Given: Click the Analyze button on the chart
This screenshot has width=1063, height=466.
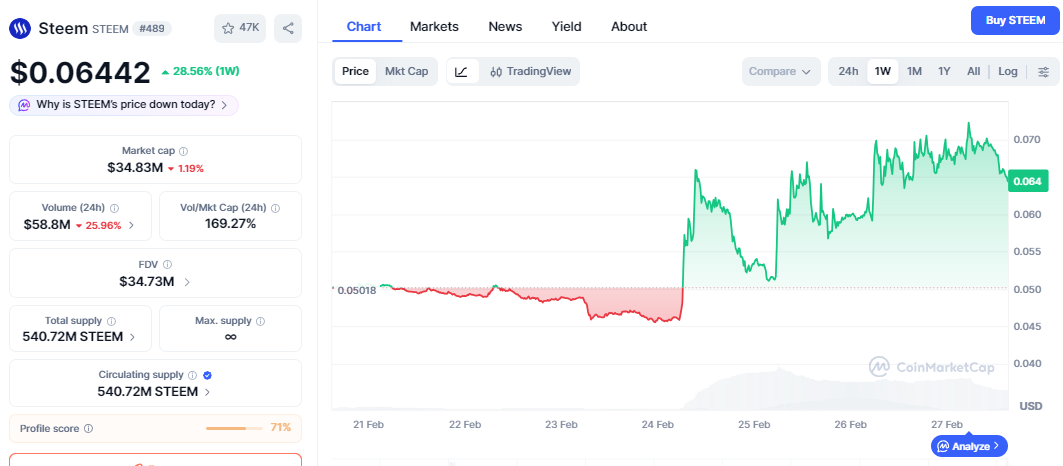Looking at the screenshot, I should click(969, 445).
